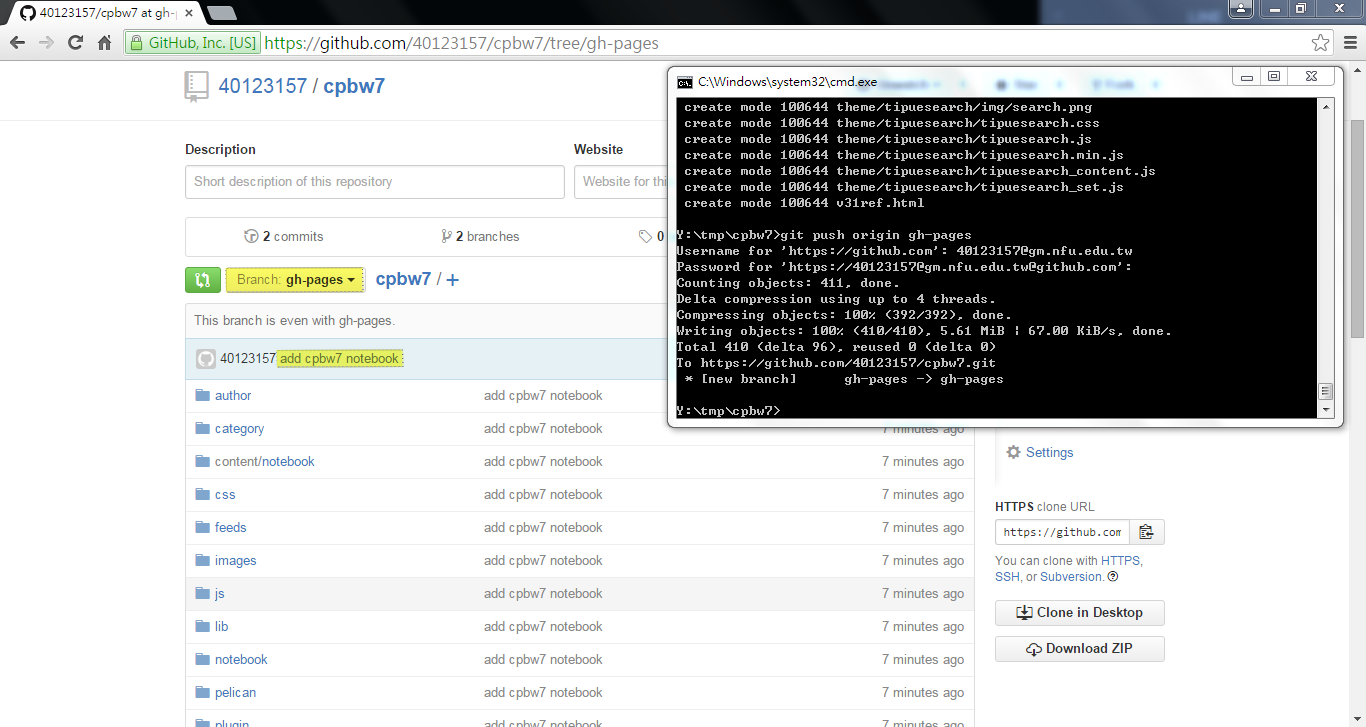Click the committer avatar next to 40123157

pyautogui.click(x=206, y=359)
